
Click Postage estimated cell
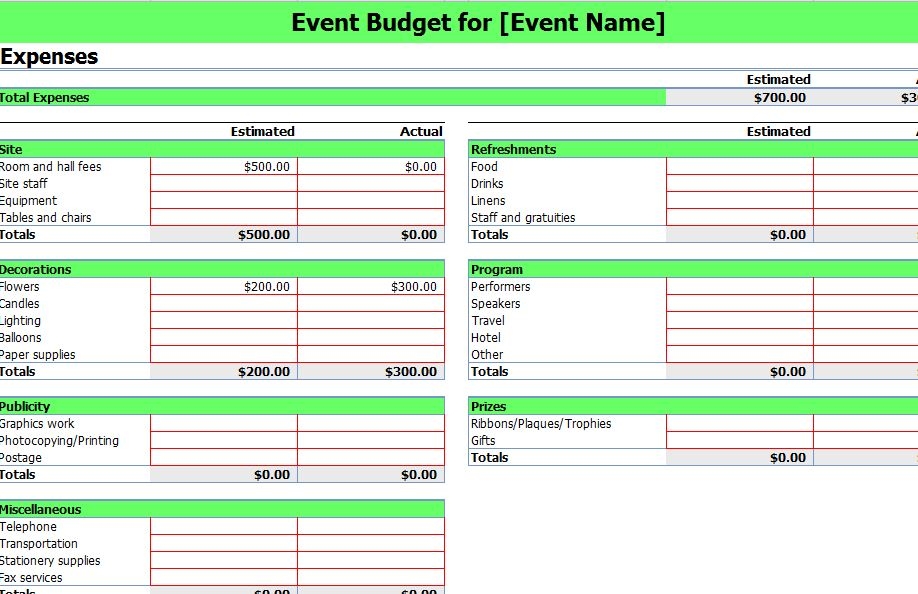(224, 457)
